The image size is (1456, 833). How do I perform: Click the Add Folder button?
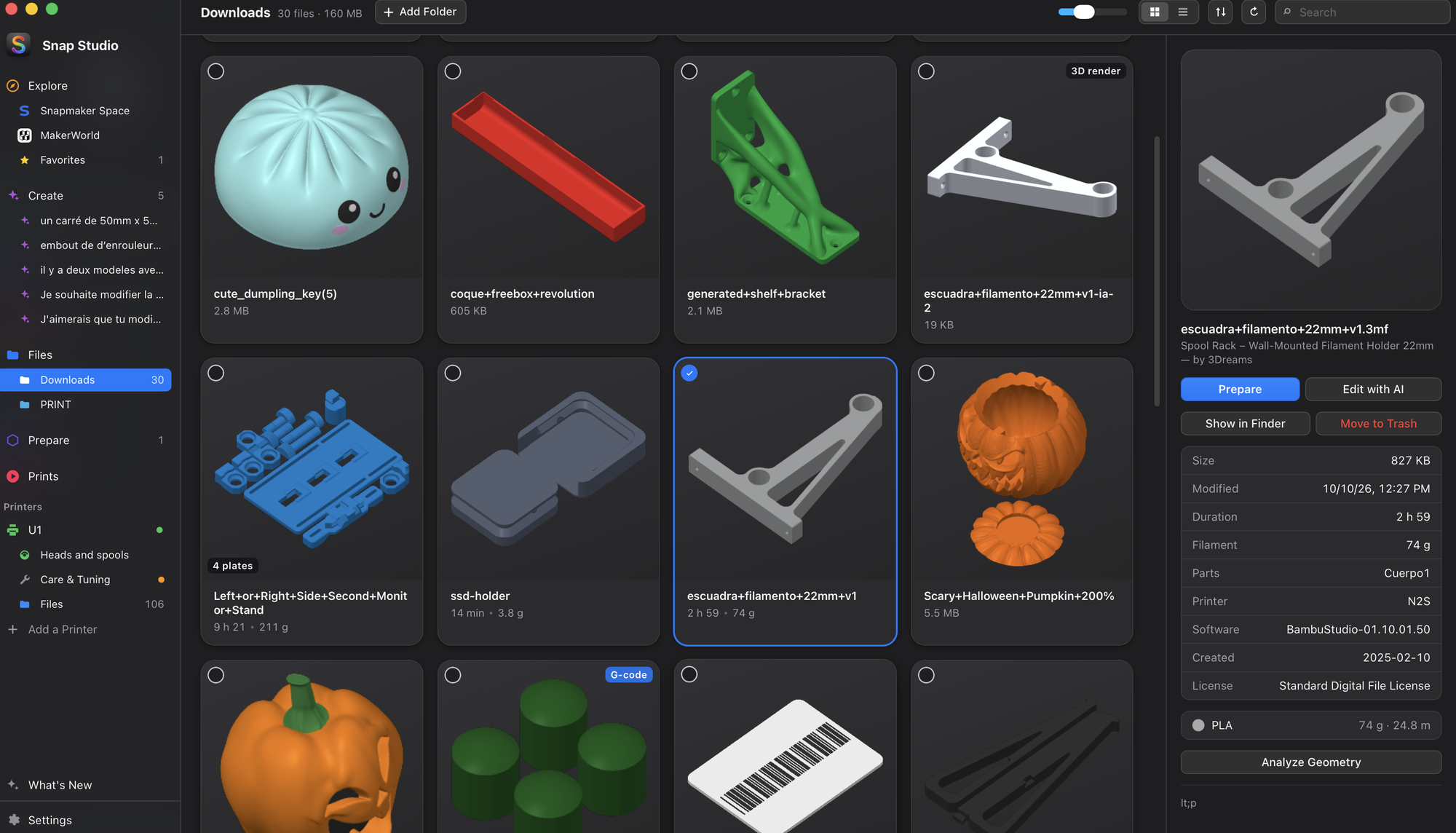(x=421, y=12)
